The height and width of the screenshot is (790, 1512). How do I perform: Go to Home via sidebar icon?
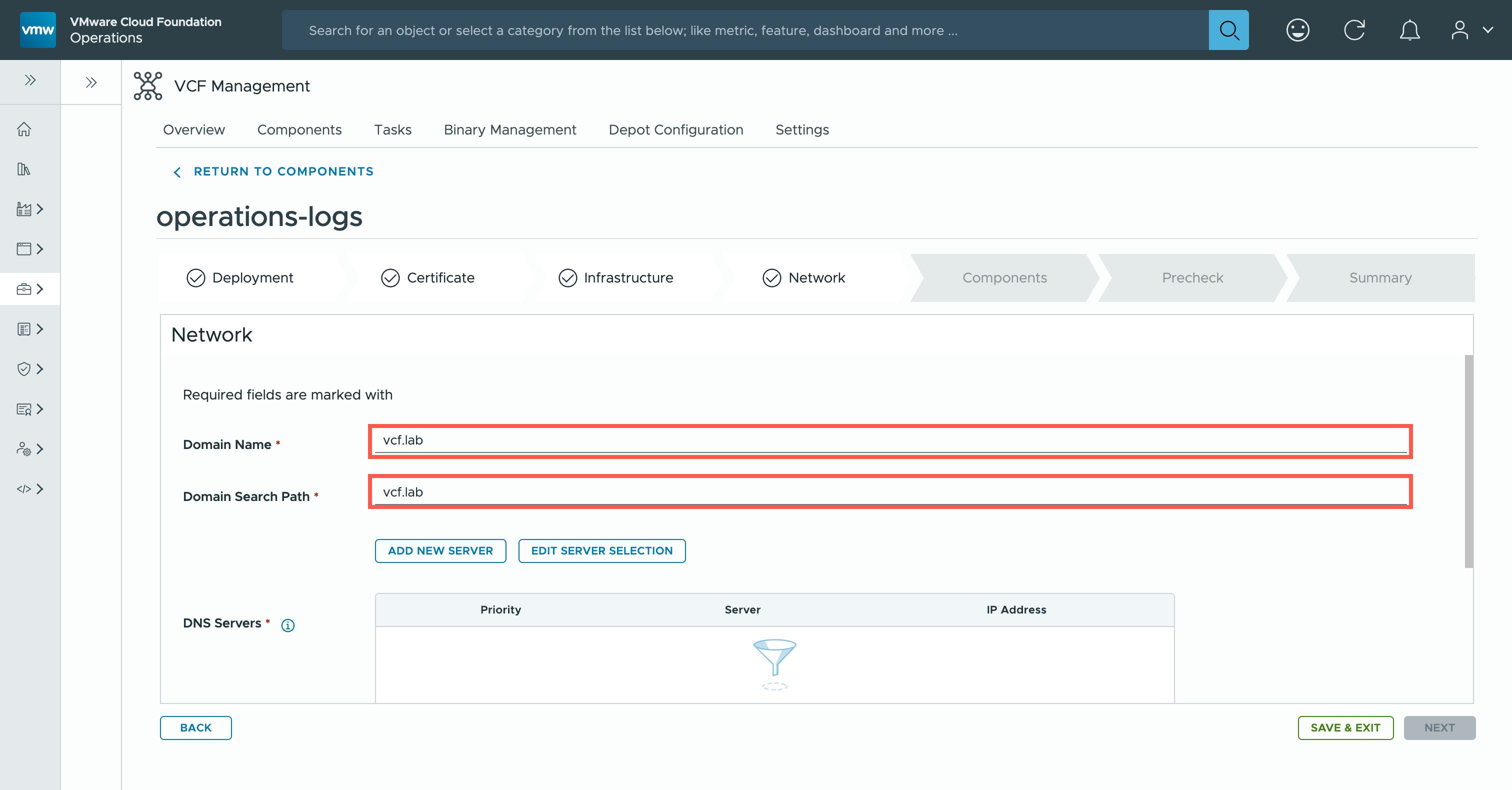tap(24, 129)
